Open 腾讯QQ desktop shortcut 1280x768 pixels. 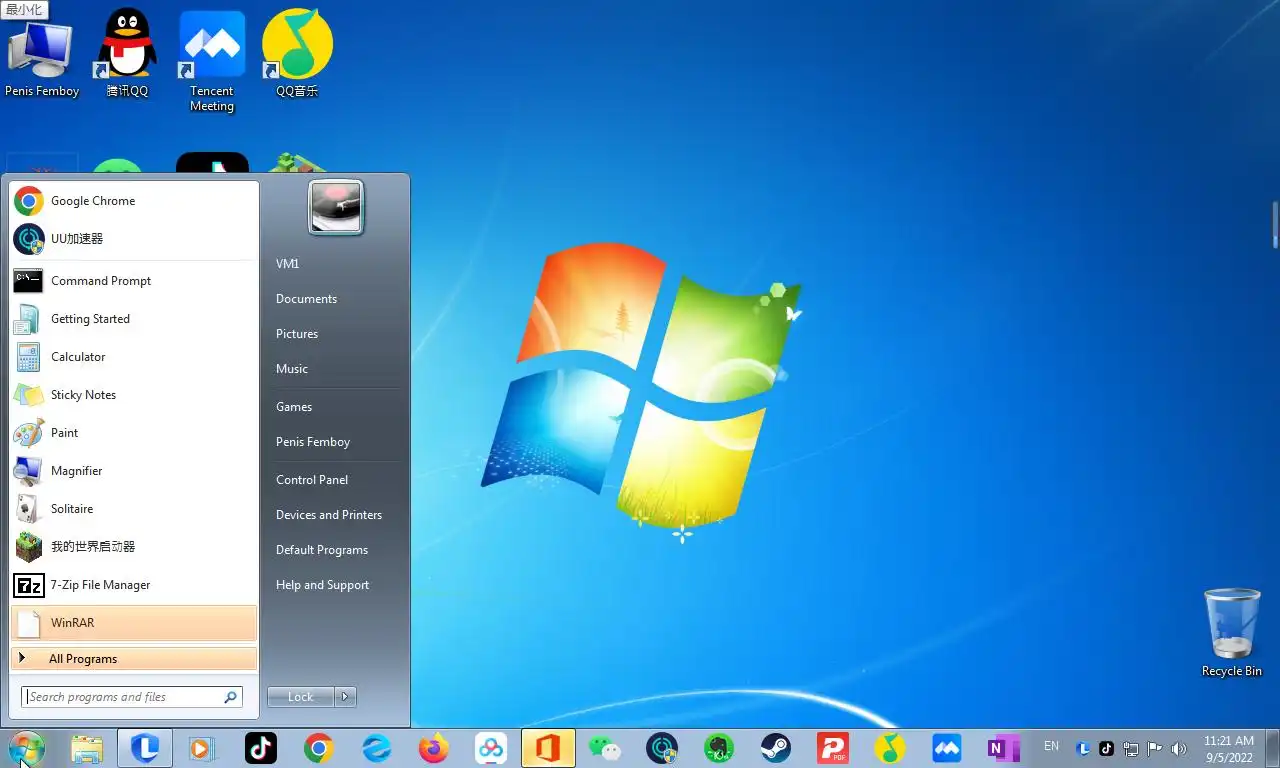[x=127, y=52]
